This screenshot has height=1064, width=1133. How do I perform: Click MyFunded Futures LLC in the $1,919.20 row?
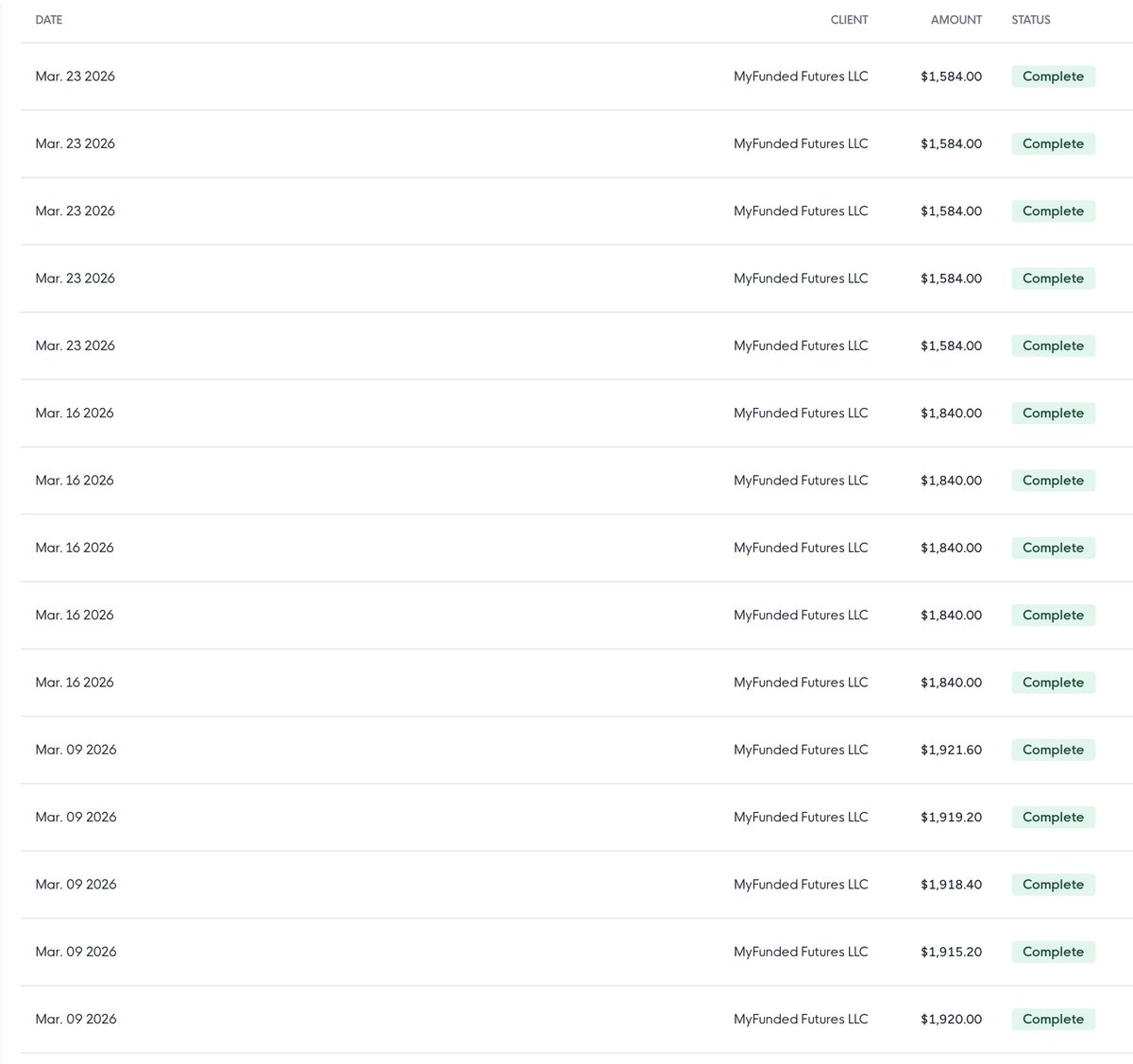click(x=801, y=817)
